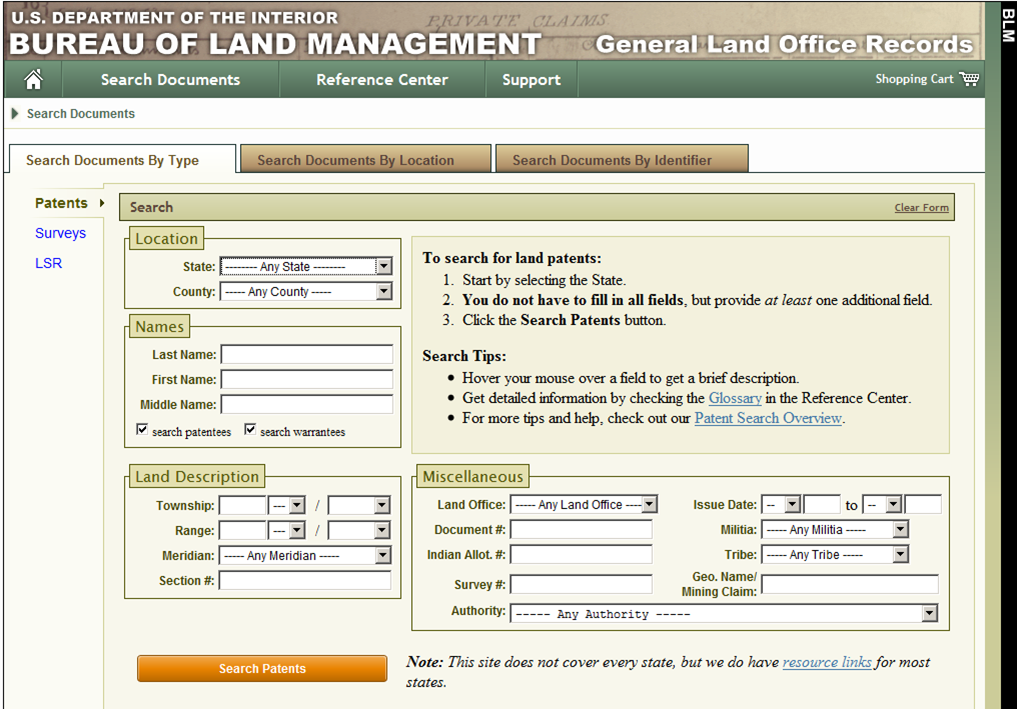The image size is (1017, 709).
Task: Open the Issue Date end month dropdown
Action: point(883,505)
